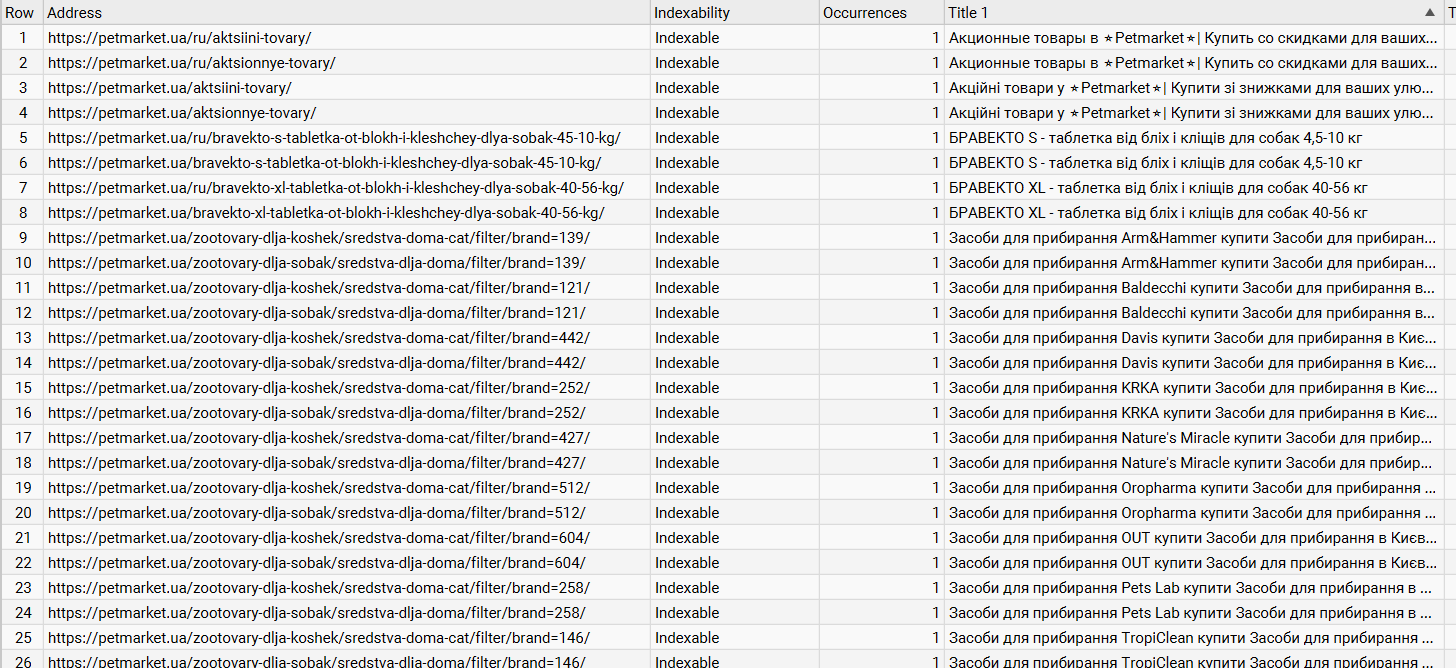Select the row 7 address with ru/bravekto-xl-tabletka
This screenshot has width=1456, height=668.
tap(335, 188)
